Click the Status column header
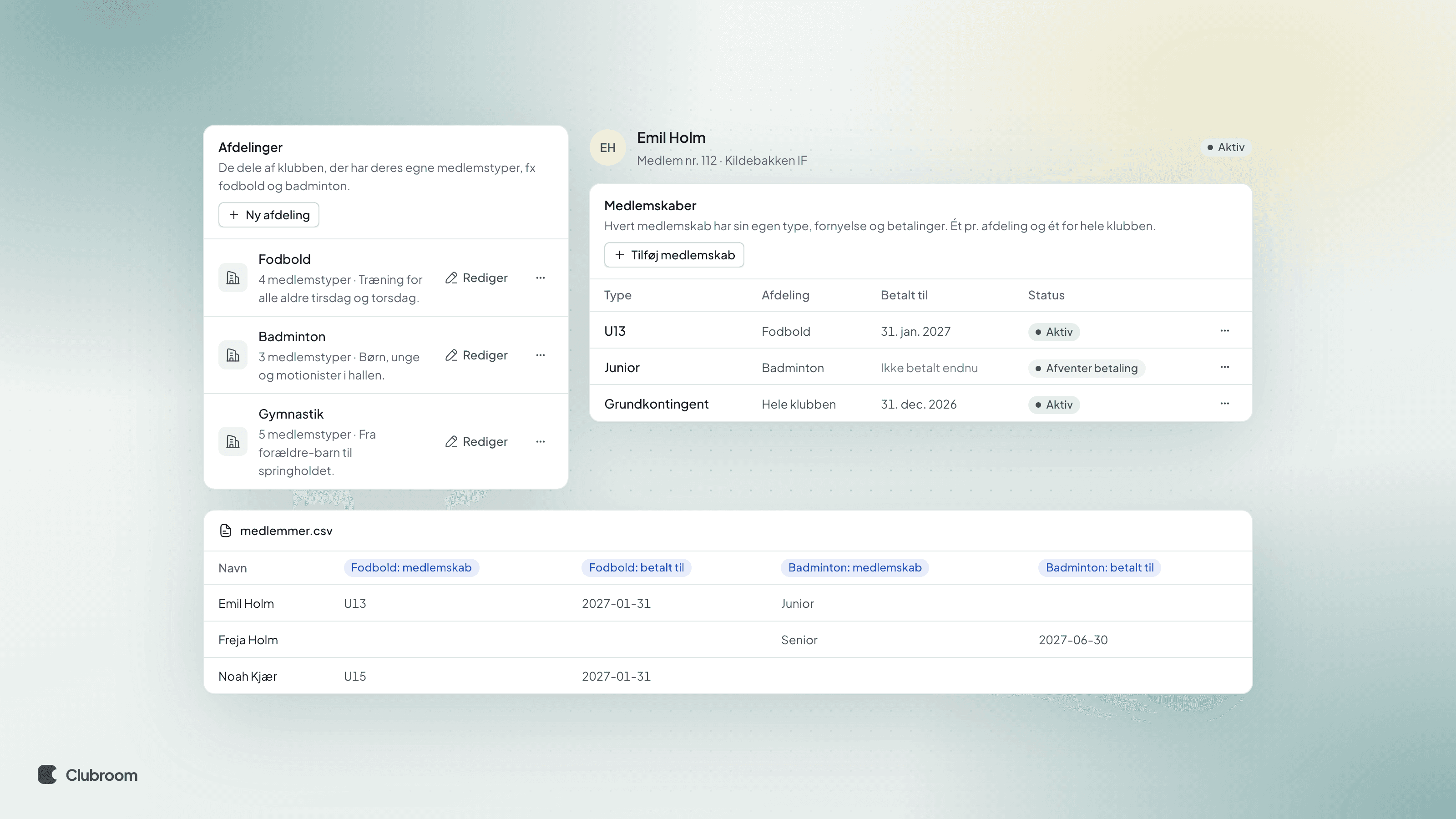Viewport: 1456px width, 819px height. 1046,295
